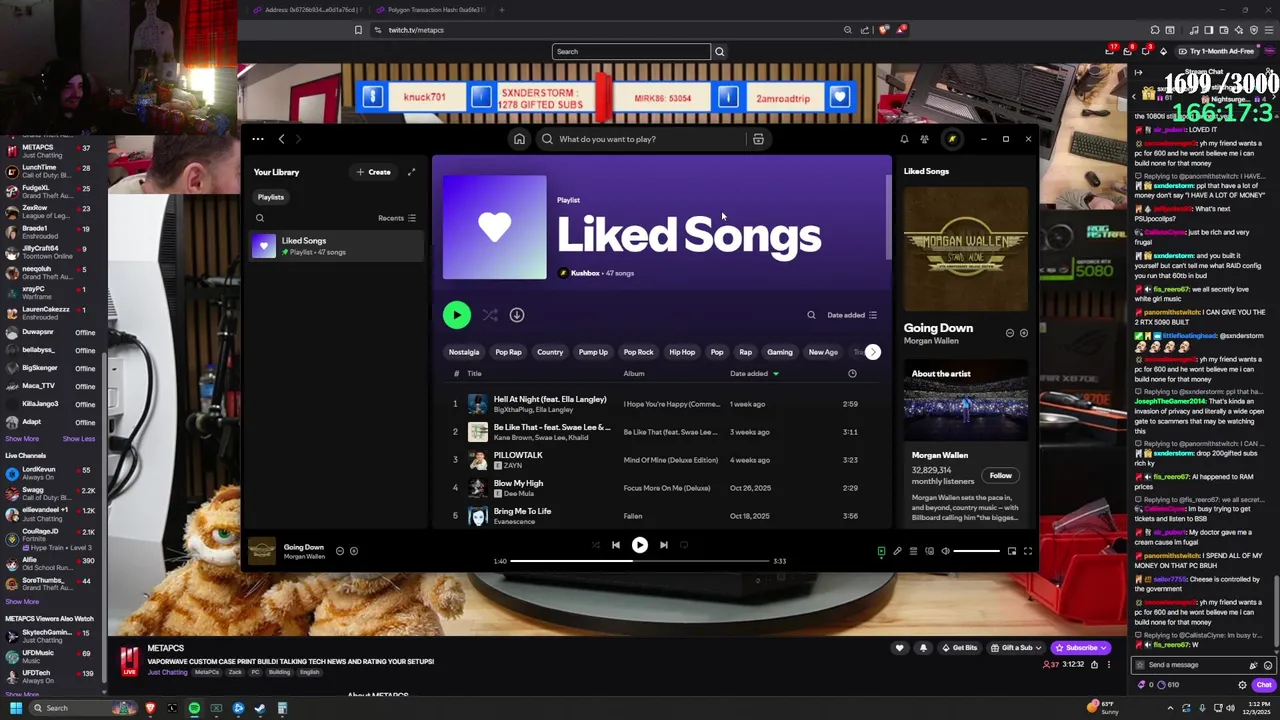
Task: Open the Spotify app in Windows taskbar
Action: 194,708
